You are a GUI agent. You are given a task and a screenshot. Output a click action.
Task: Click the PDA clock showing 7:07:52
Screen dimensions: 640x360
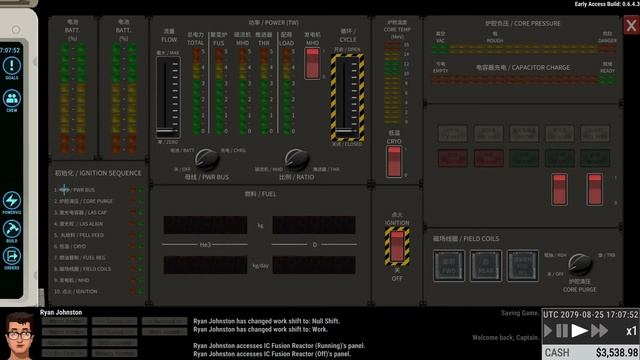point(10,51)
